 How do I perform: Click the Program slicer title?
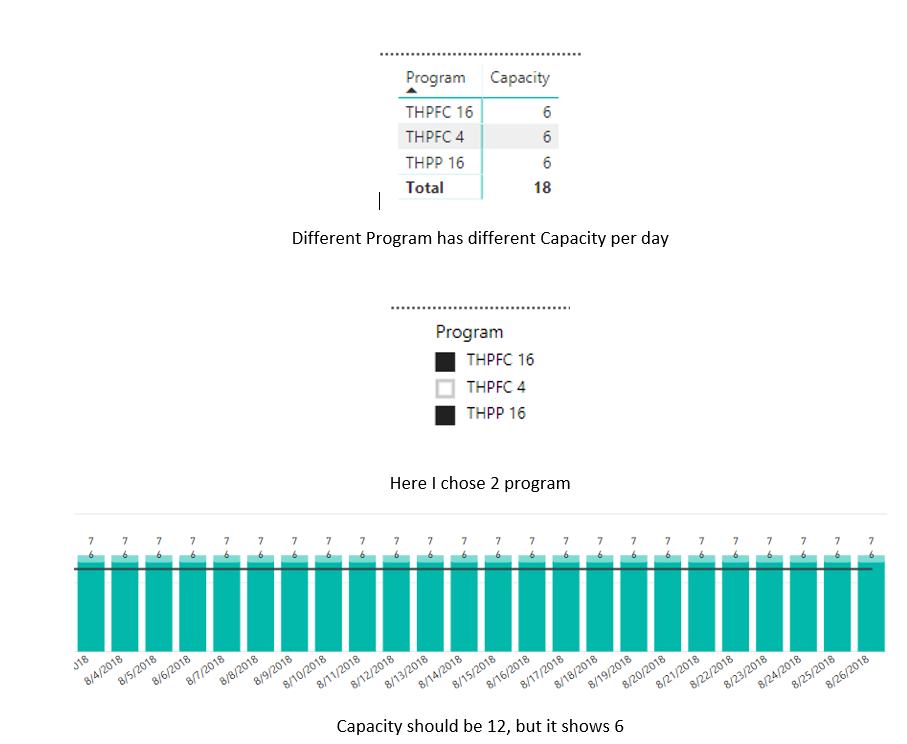(x=469, y=332)
